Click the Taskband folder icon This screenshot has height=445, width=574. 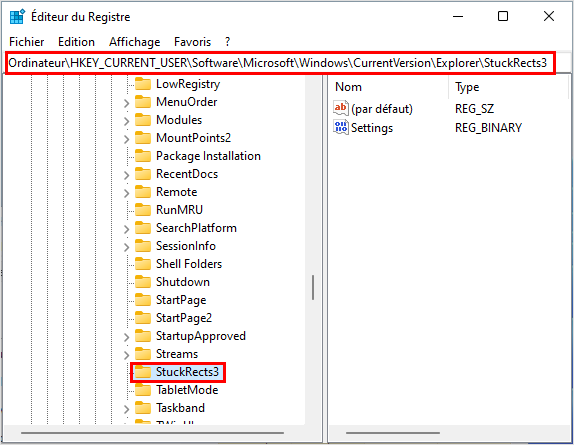143,408
